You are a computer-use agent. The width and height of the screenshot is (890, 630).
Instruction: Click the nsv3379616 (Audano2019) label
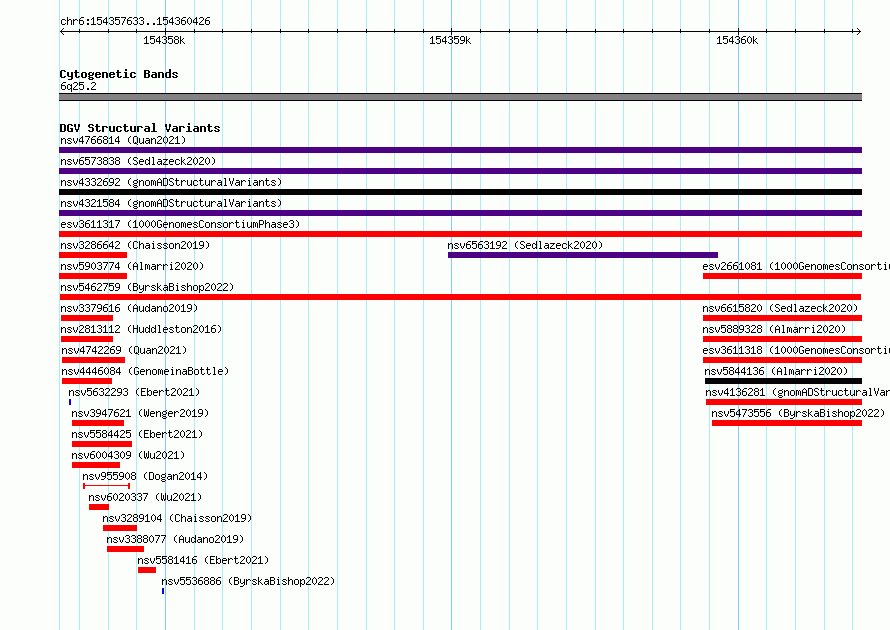point(129,308)
